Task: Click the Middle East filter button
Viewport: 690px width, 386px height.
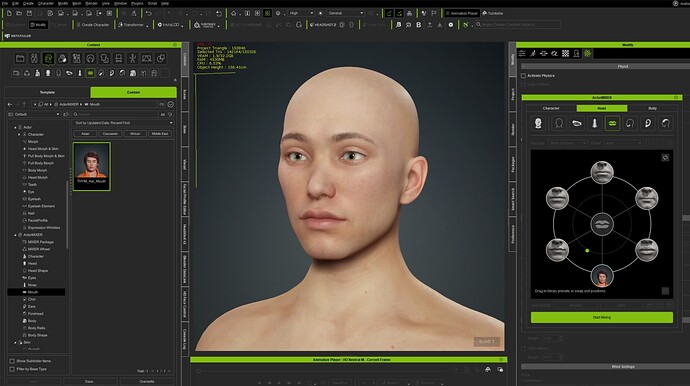Action: coord(160,133)
